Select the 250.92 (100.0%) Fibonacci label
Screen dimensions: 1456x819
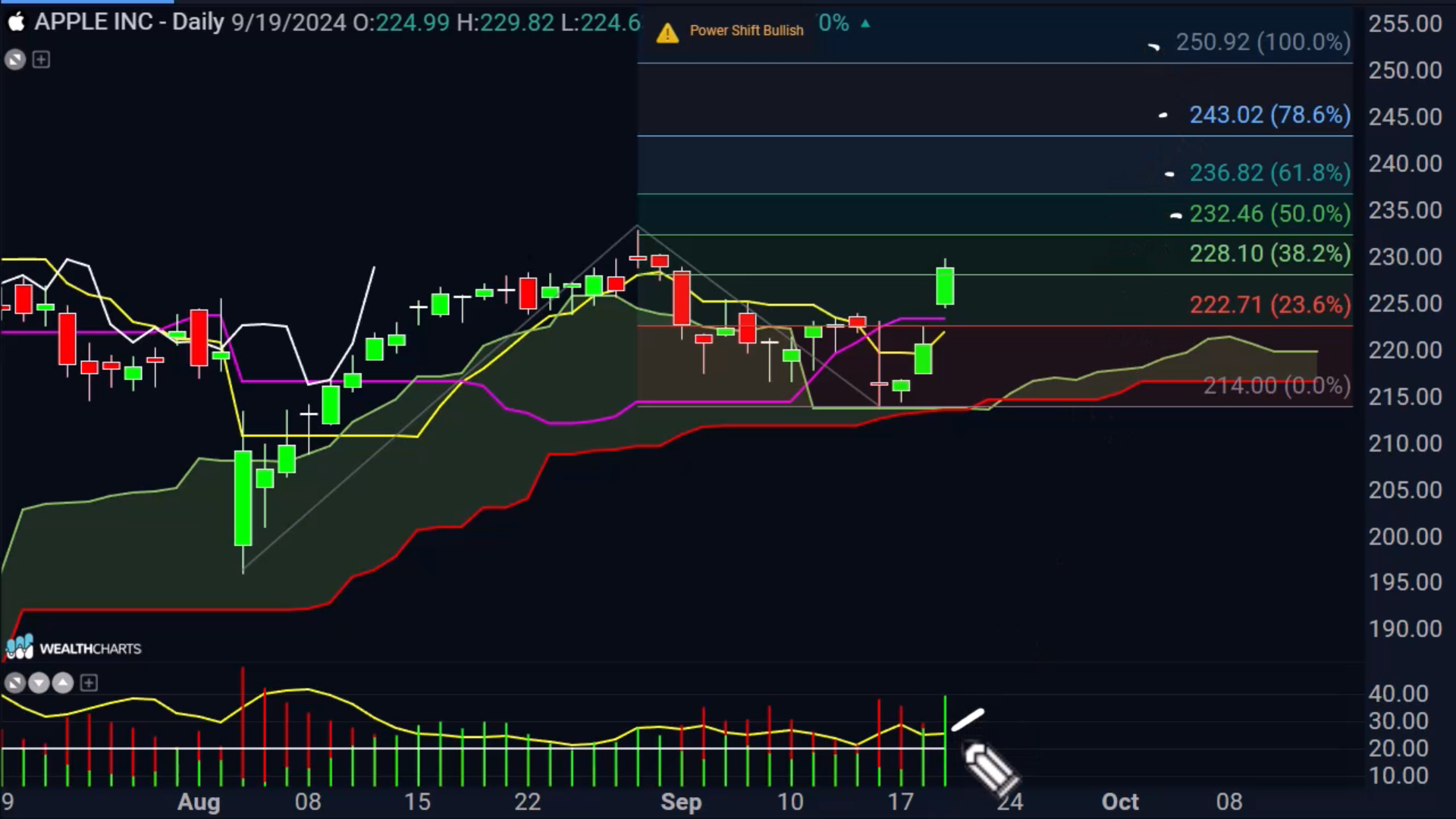point(1263,42)
